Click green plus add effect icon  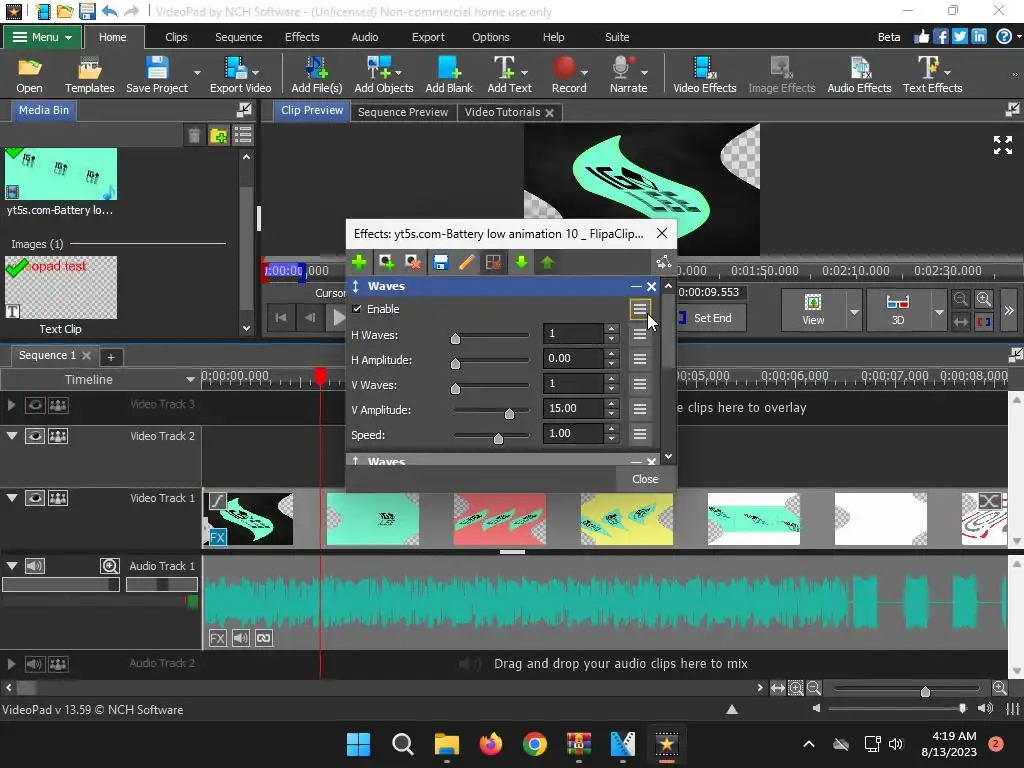(x=359, y=263)
